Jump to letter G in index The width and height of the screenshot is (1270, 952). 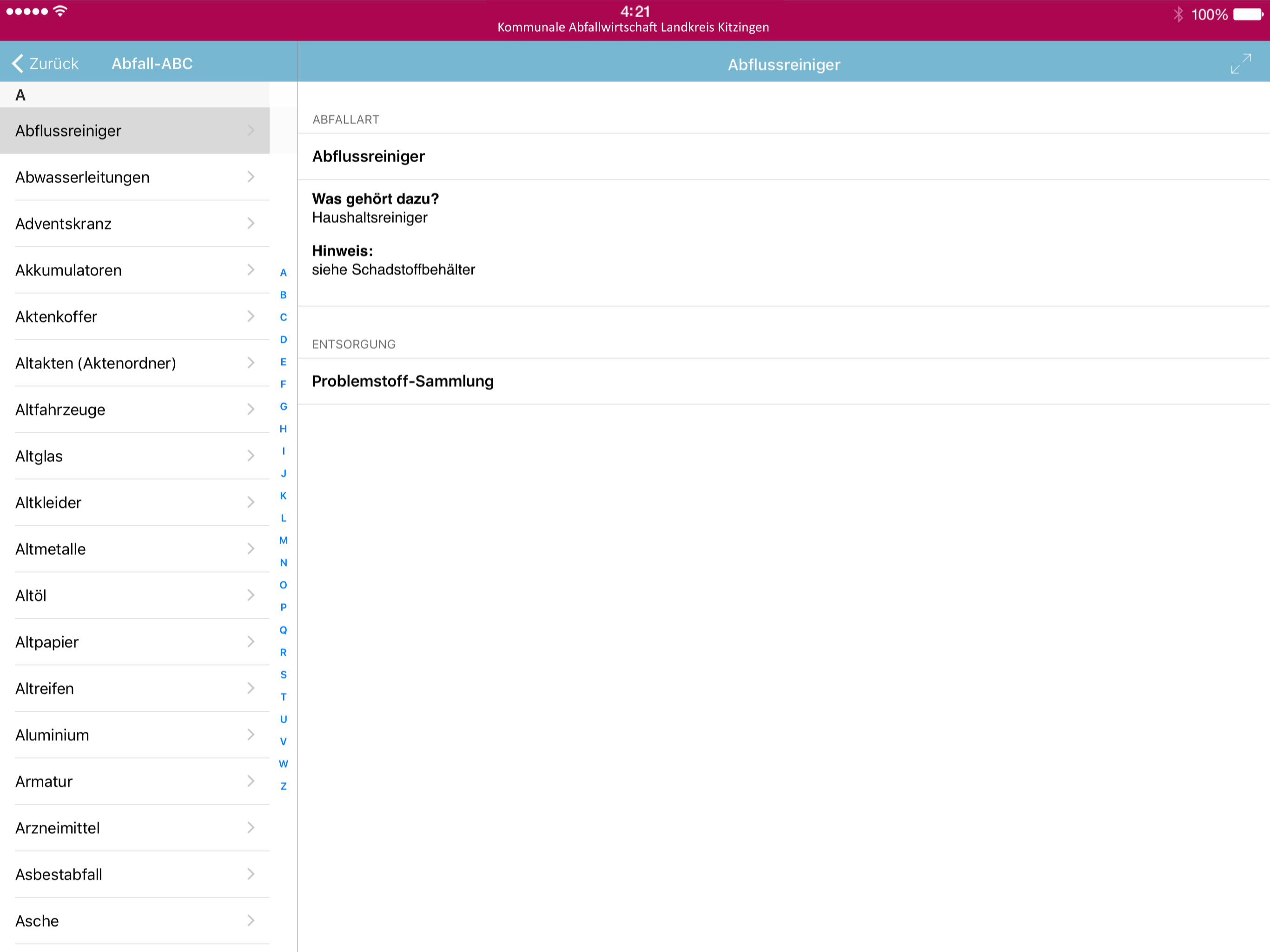(x=283, y=407)
